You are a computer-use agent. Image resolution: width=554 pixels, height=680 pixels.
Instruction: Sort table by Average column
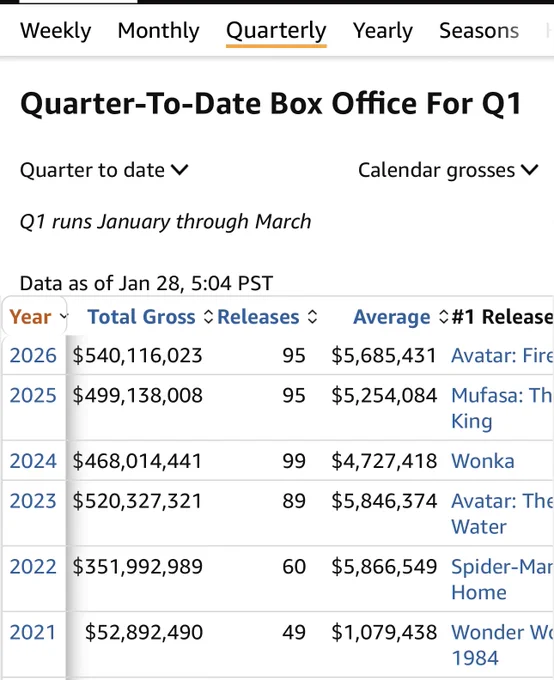pyautogui.click(x=400, y=317)
